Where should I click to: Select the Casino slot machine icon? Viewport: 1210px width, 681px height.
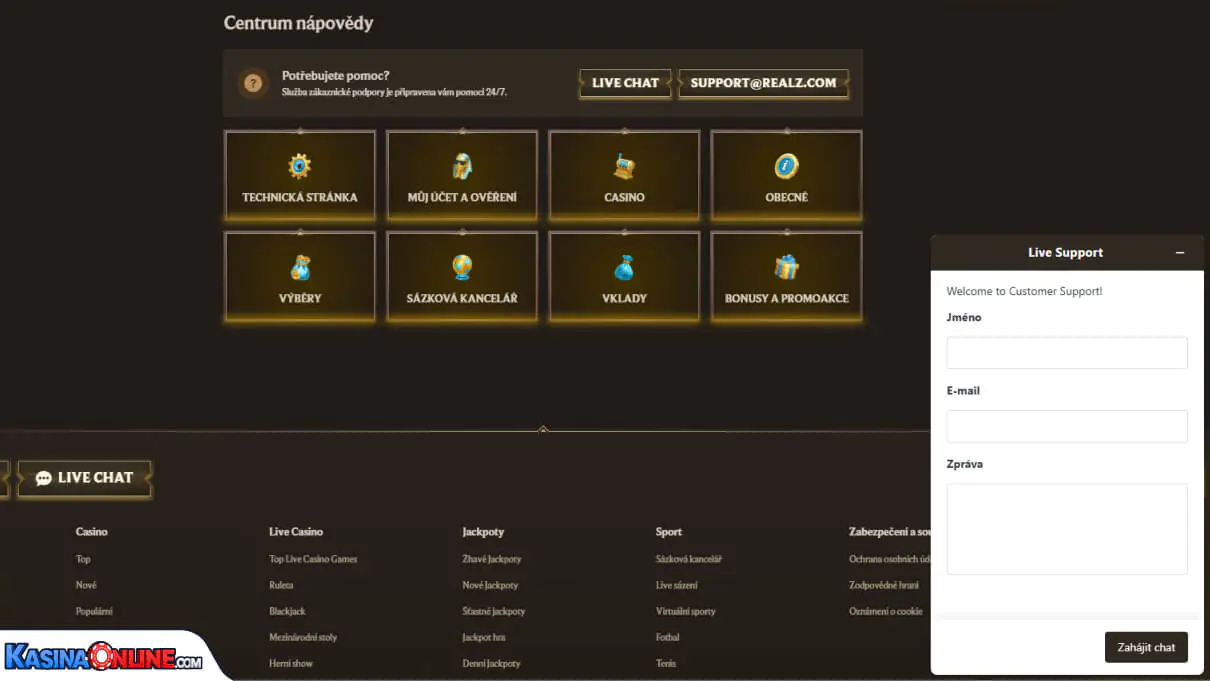point(624,166)
